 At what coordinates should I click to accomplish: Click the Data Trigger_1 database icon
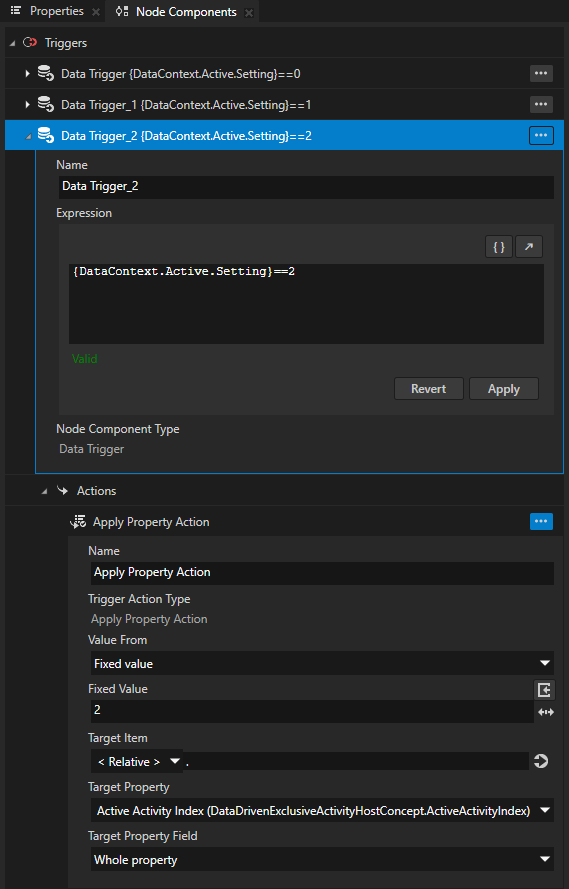coord(45,104)
